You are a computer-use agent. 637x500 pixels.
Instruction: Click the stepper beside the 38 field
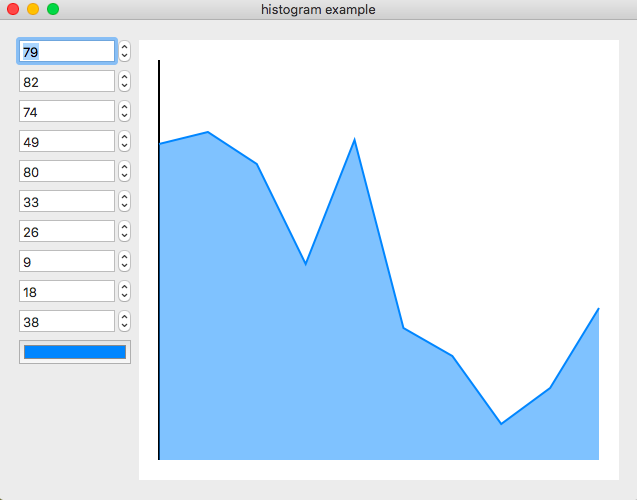[124, 321]
